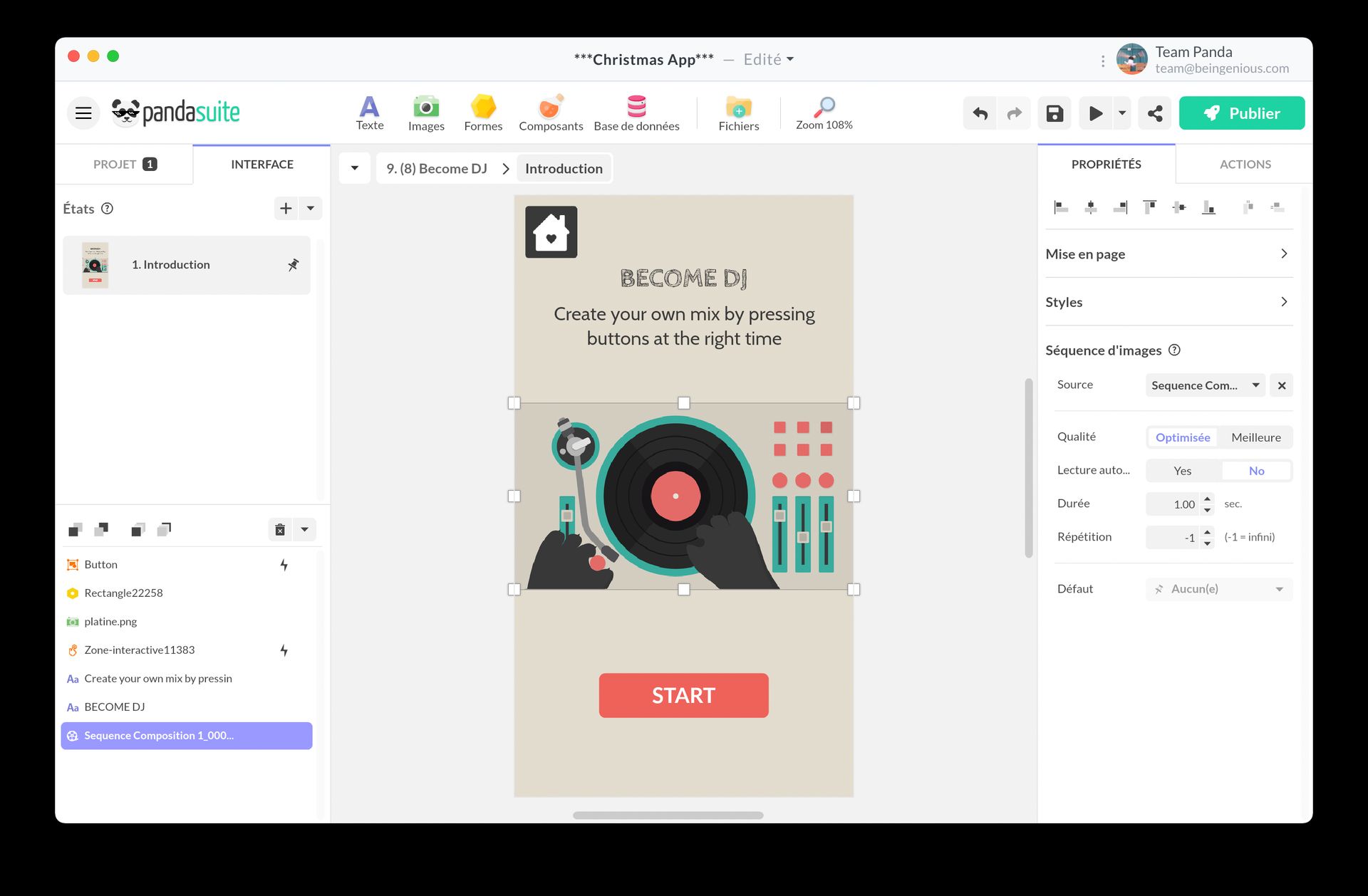
Task: Switch to the ACTIONS tab
Action: (1243, 164)
